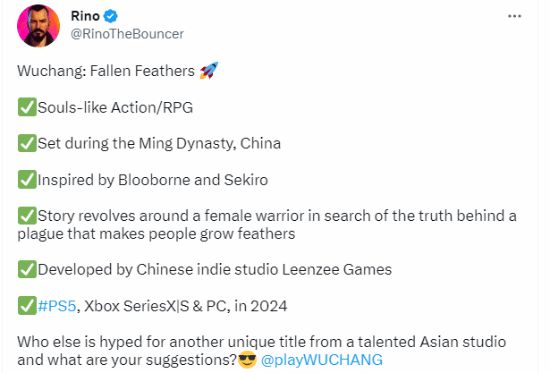Open the #PS5 hashtag
Viewport: 550px width, 373px height.
(x=57, y=306)
